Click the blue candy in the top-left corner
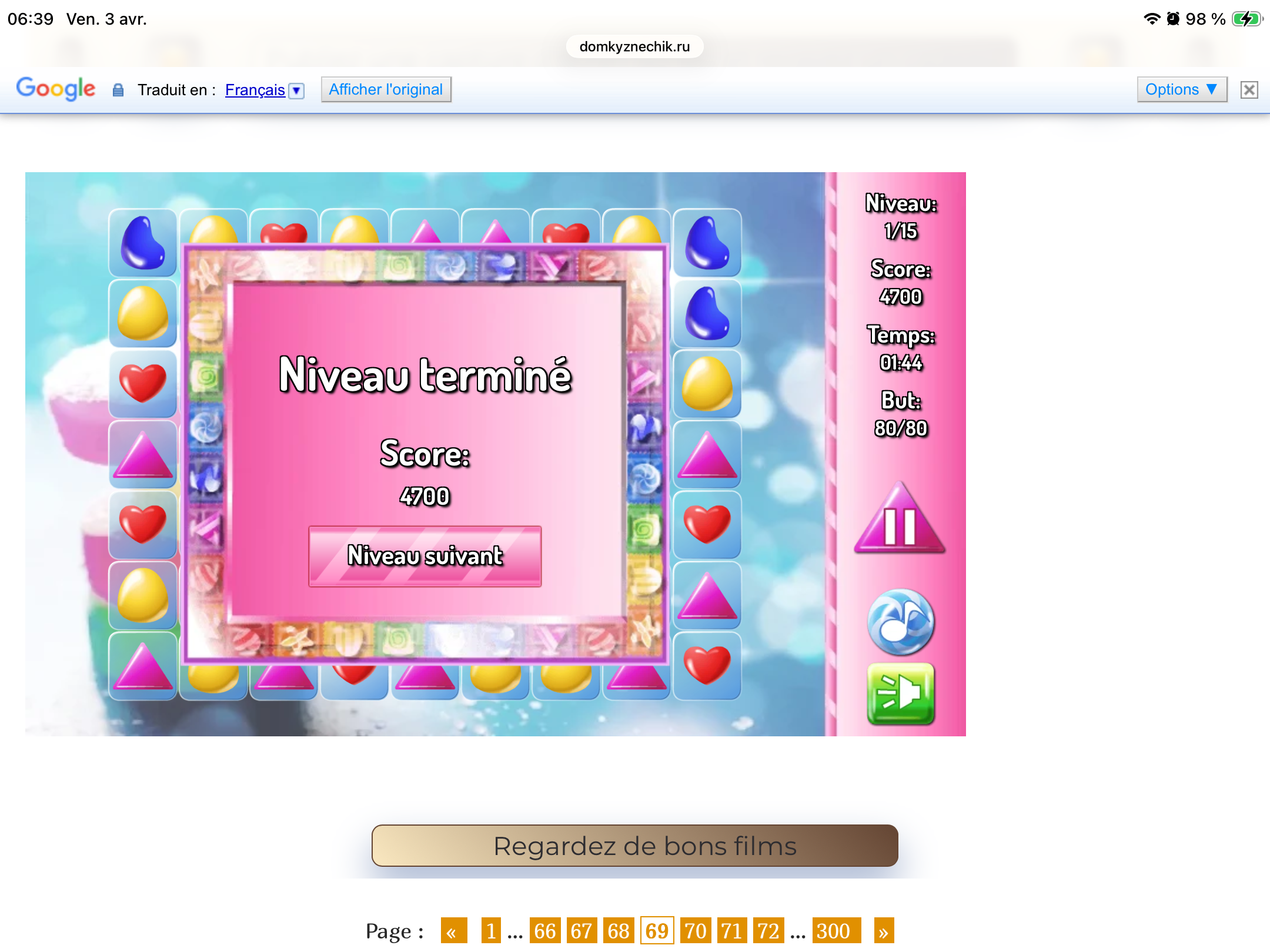Viewport: 1270px width, 952px height. pyautogui.click(x=143, y=243)
